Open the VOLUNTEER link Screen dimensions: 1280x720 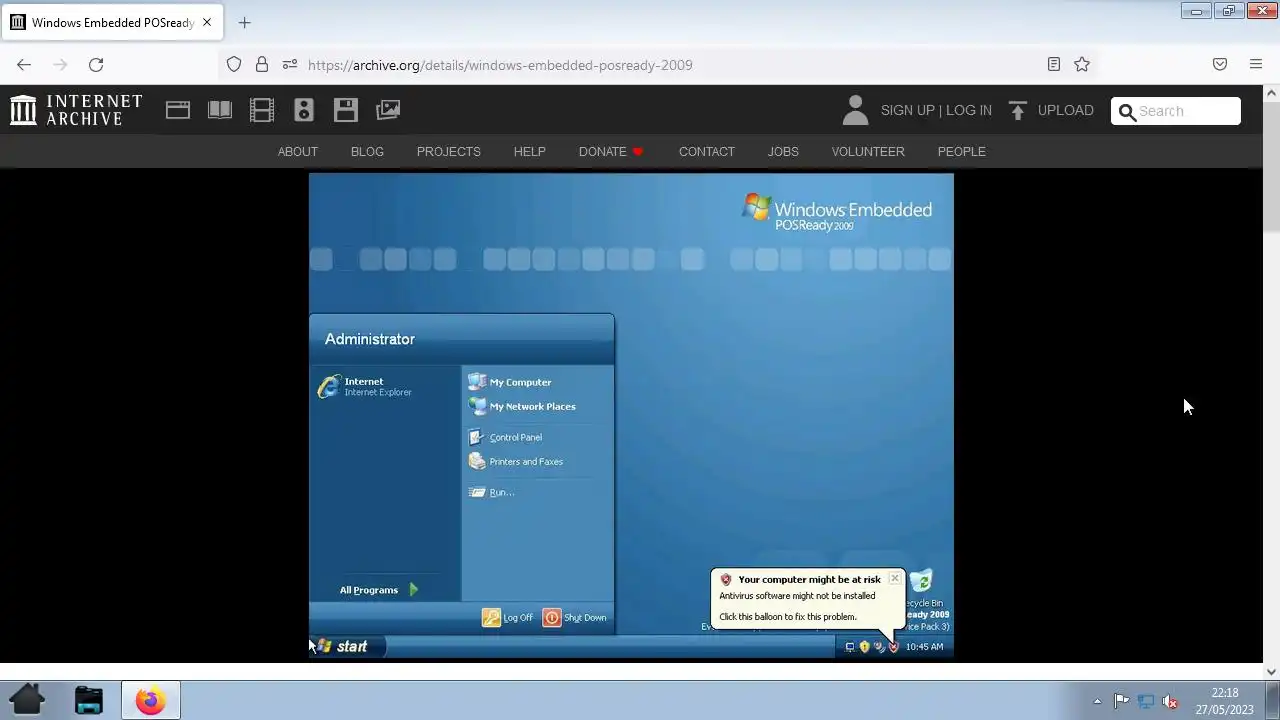(868, 151)
